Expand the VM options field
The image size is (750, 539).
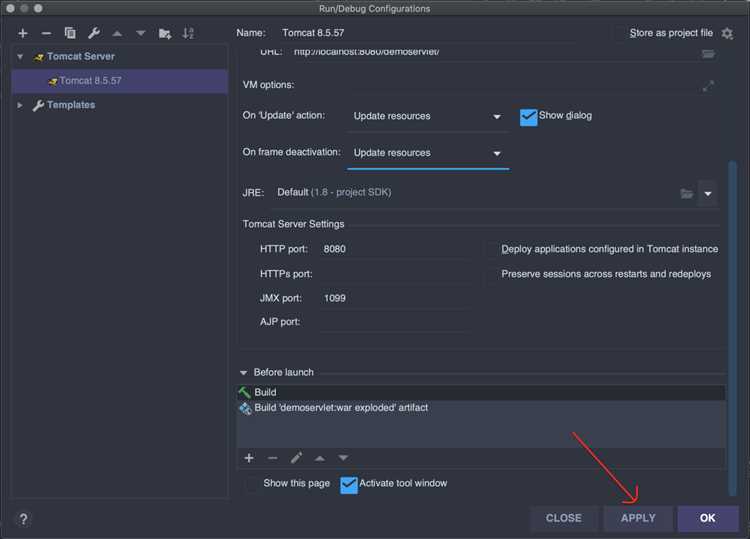coord(708,86)
